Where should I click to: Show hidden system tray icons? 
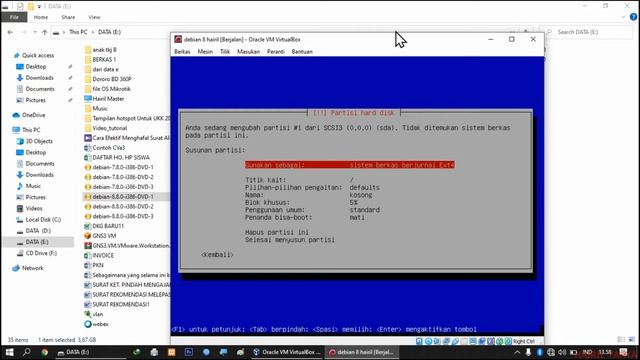click(517, 352)
